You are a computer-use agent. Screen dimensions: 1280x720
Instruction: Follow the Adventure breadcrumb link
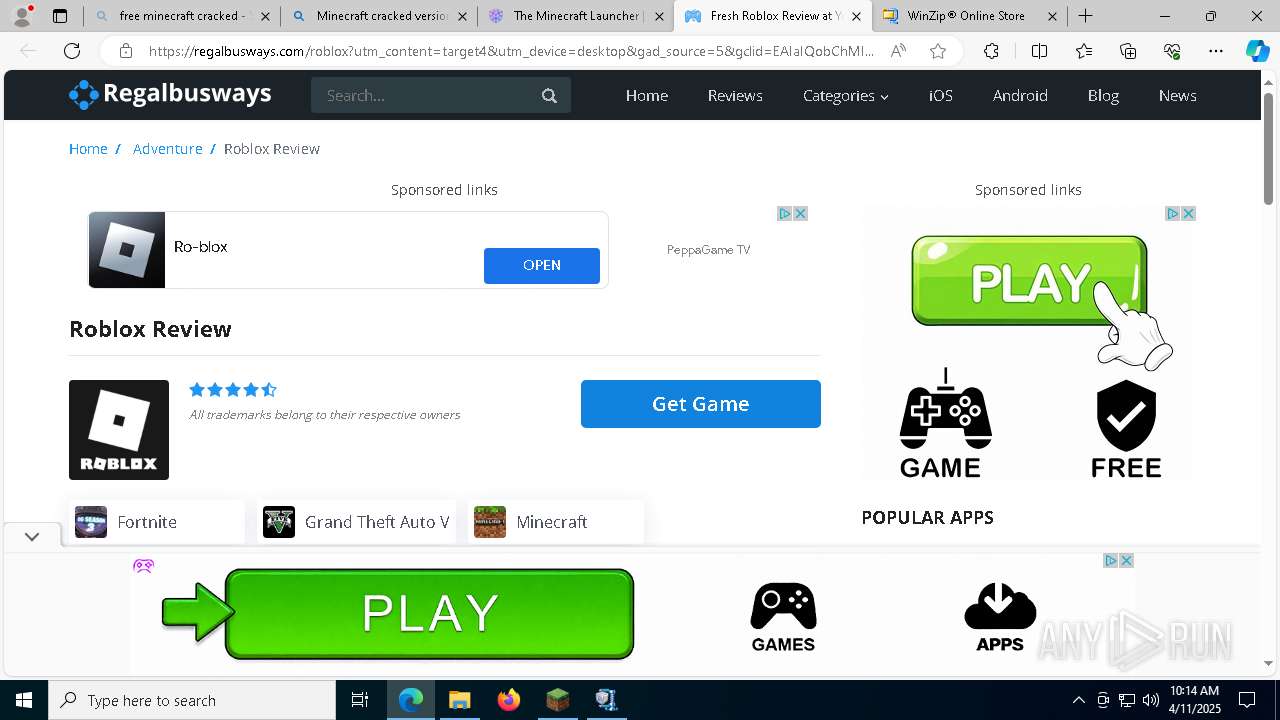(x=168, y=149)
